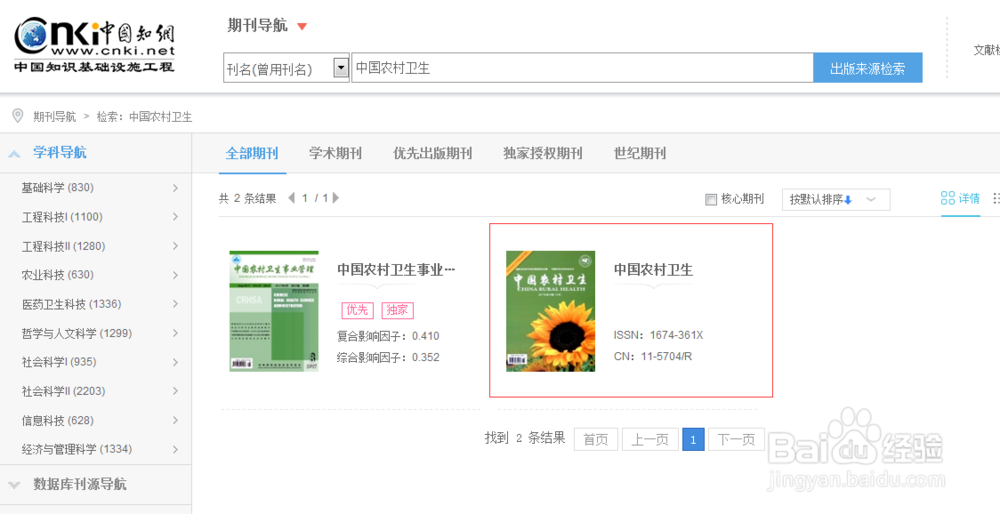Screen dimensions: 1000x514
Task: Open the 期刊导航 breadcrumb link
Action: (54, 117)
